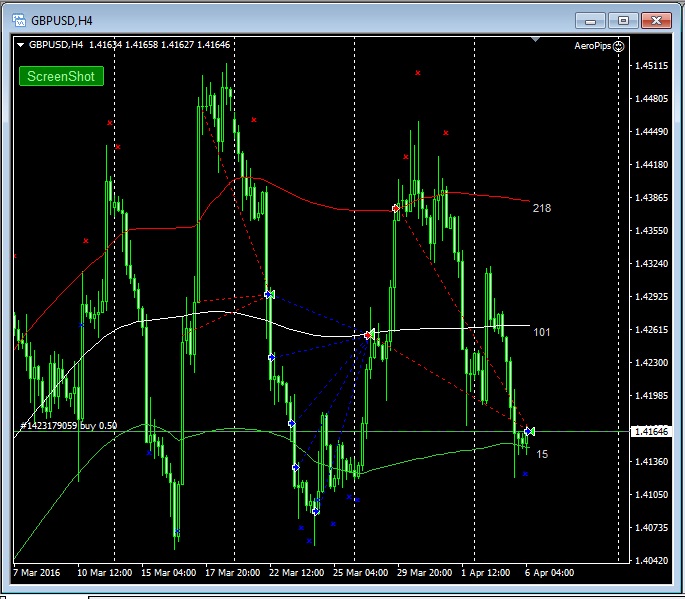Viewport: 685px width, 599px height.
Task: Click the moving average label 218
Action: [542, 208]
